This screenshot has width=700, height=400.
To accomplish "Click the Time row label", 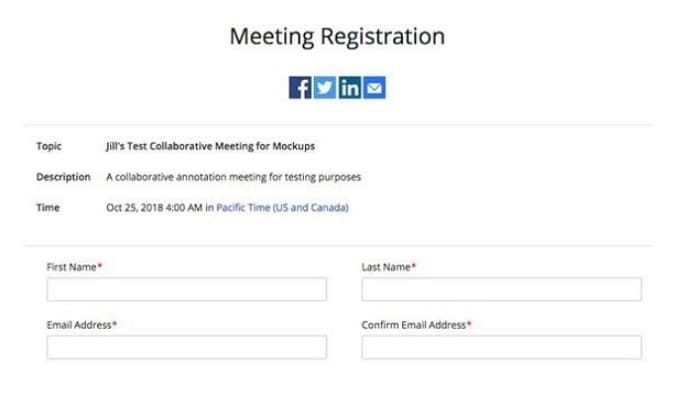I will click(48, 208).
